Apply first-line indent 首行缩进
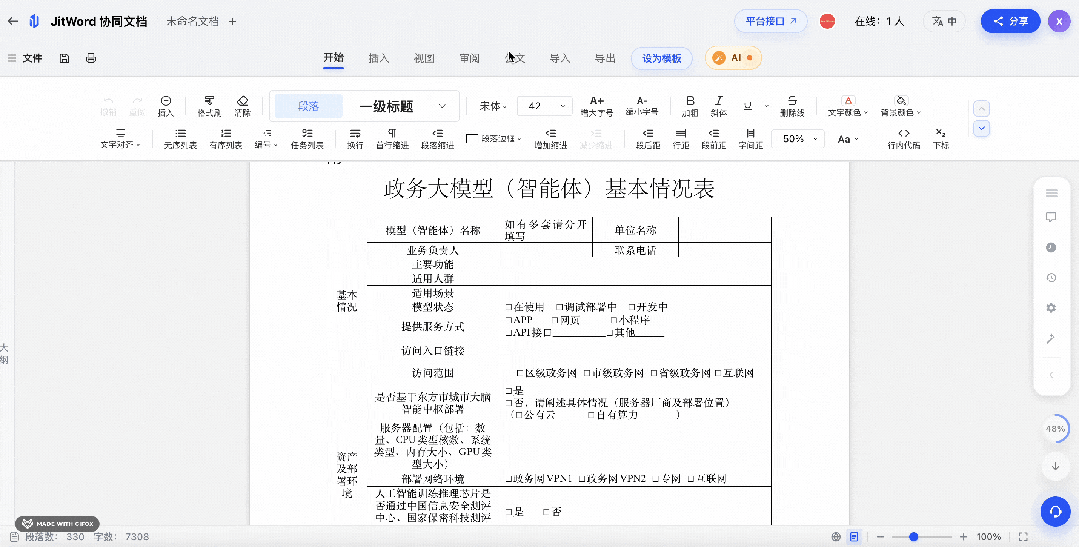Screen dimensions: 1079x547 point(392,138)
